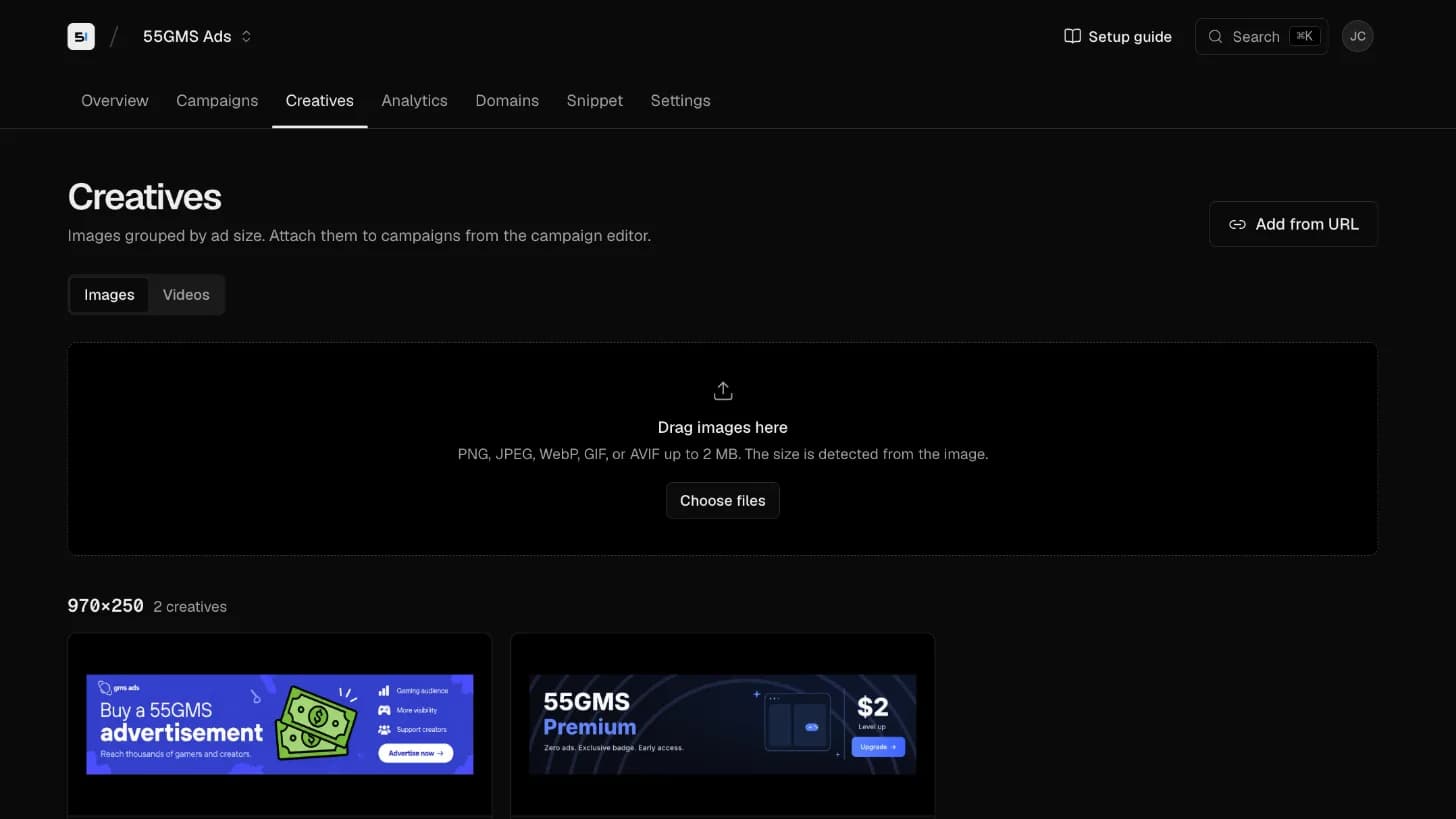Open the 55GMS Premium creative thumbnail
This screenshot has width=1456, height=819.
[x=722, y=724]
